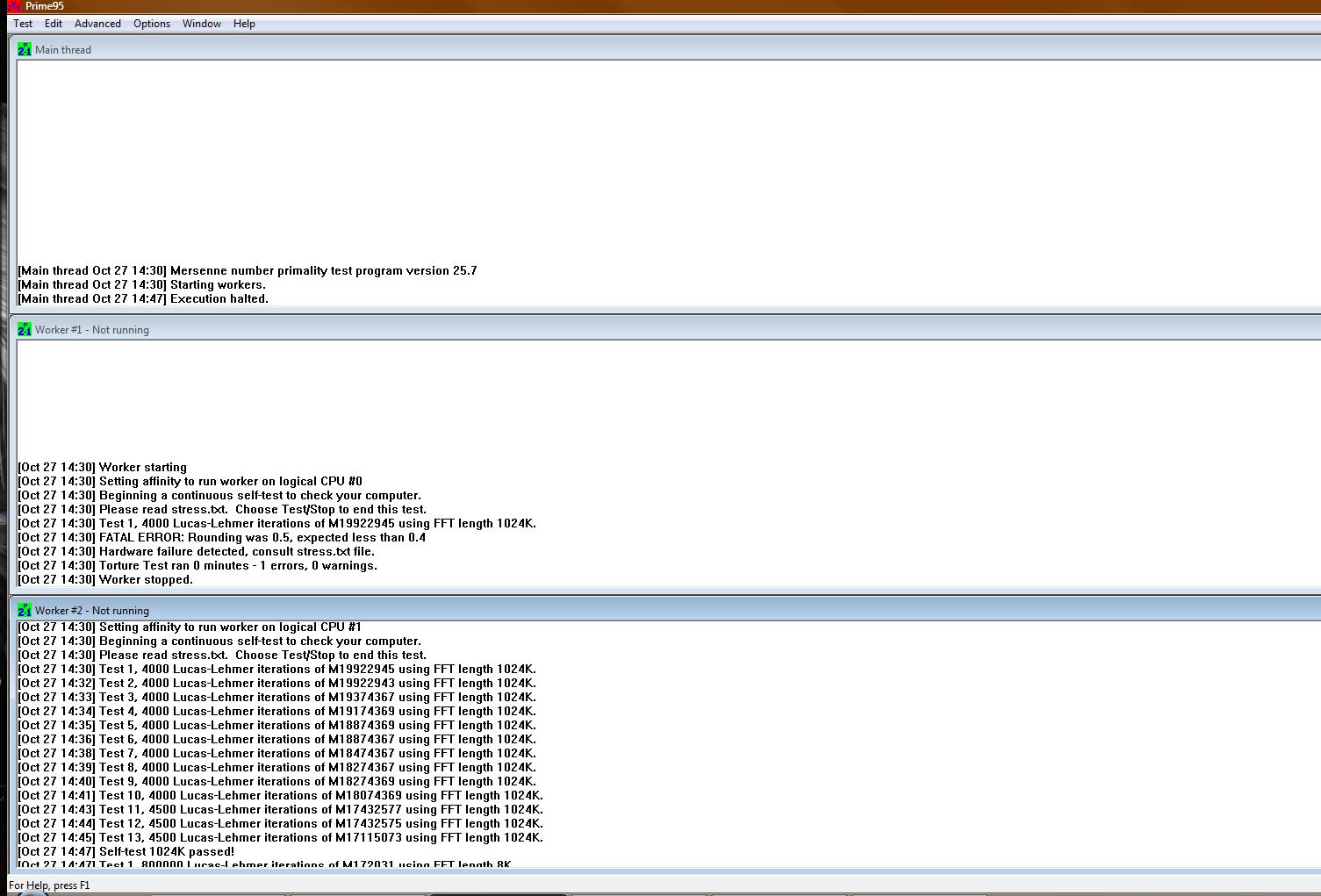The width and height of the screenshot is (1321, 896).
Task: Click the Test 5 M18874369 log line
Action: pos(277,725)
